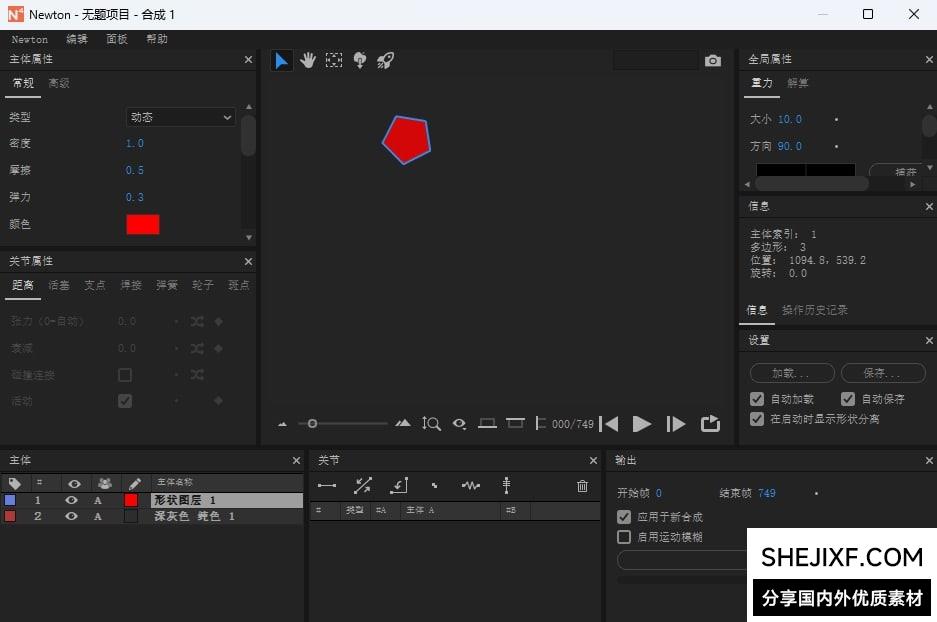Click the 保存... button
Image resolution: width=937 pixels, height=622 pixels.
click(x=883, y=373)
